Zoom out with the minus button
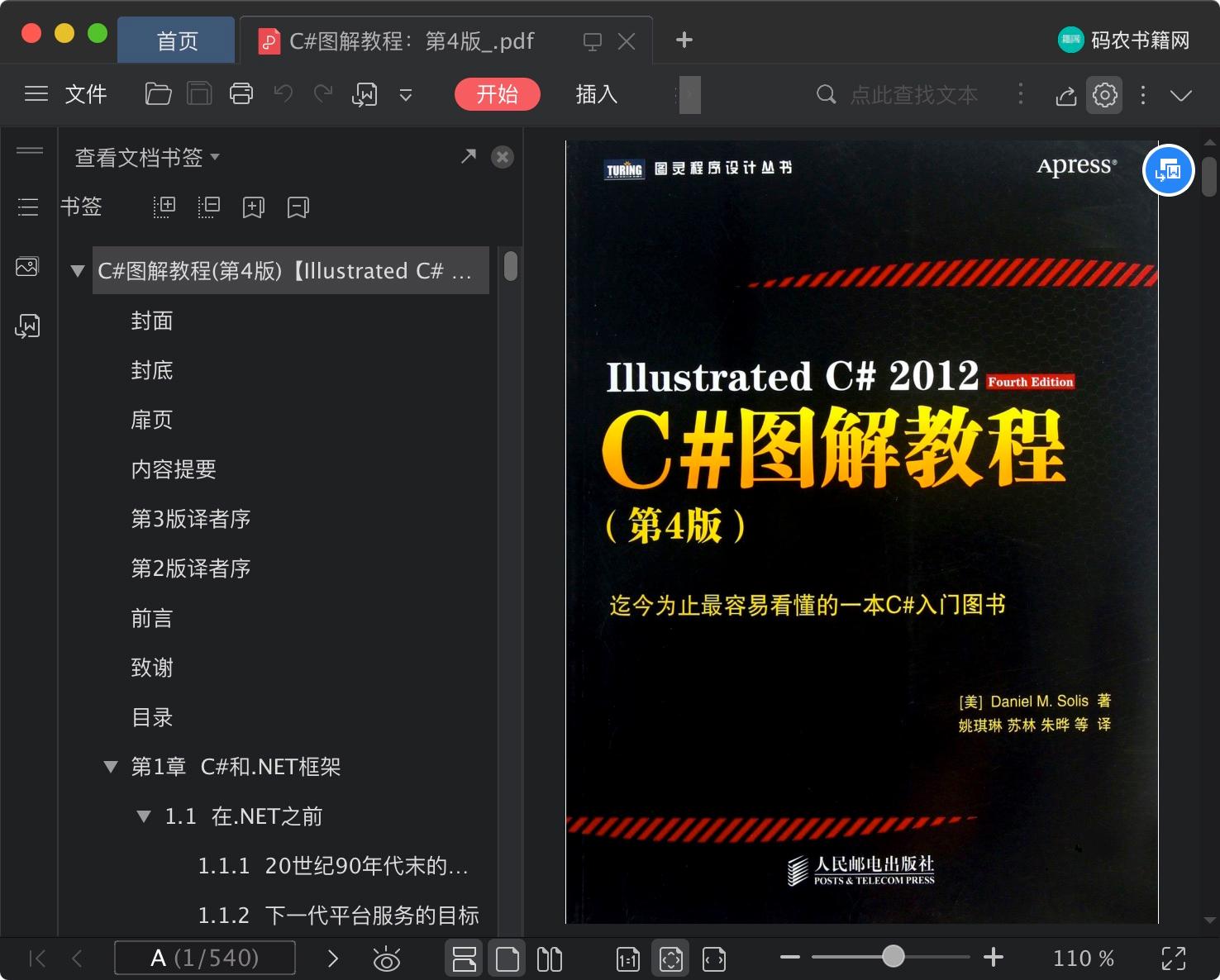The width and height of the screenshot is (1220, 980). [790, 958]
